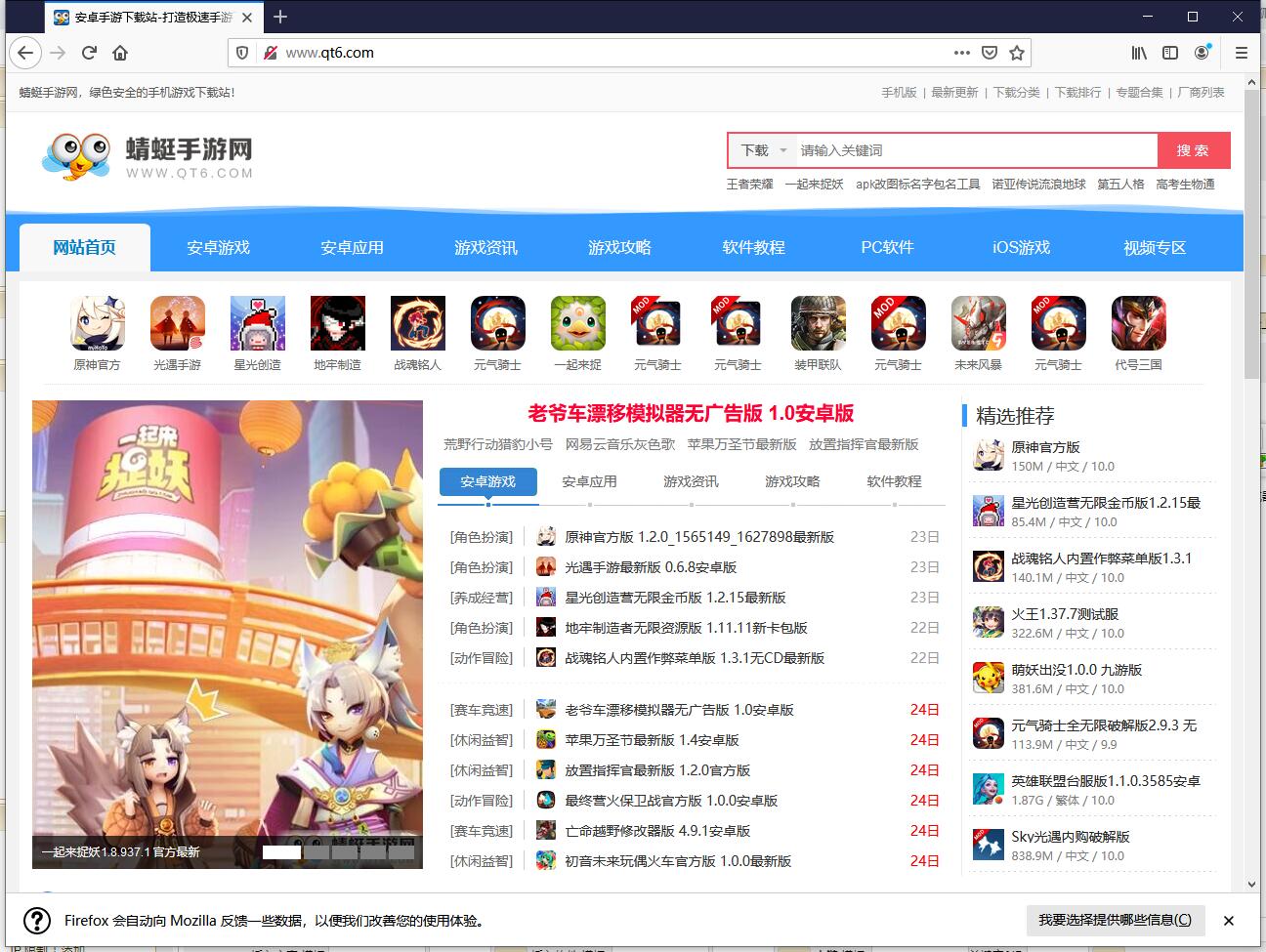This screenshot has width=1266, height=952.
Task: Open 原神官方版 1.2.0 list entry
Action: click(698, 537)
